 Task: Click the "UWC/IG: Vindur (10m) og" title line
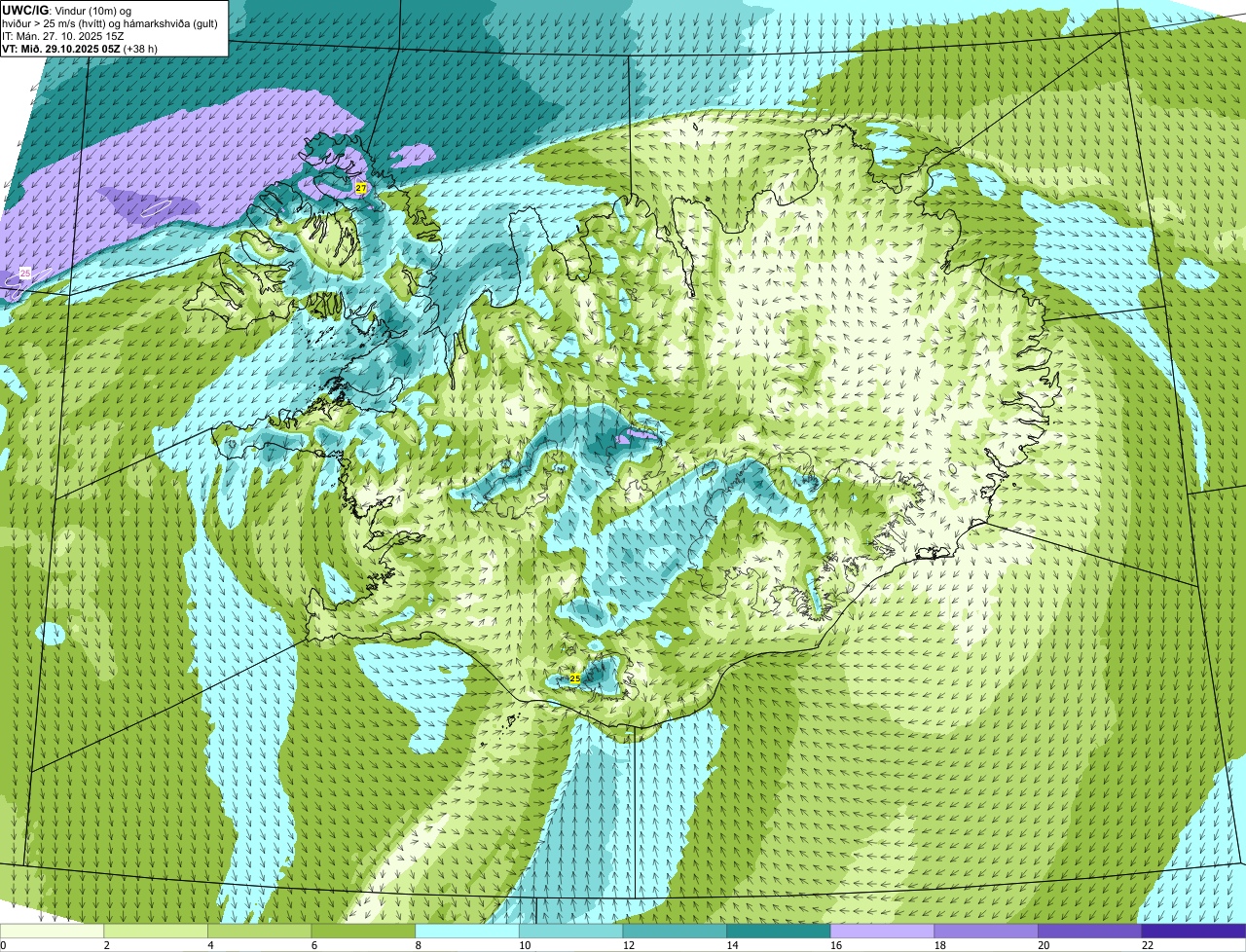click(67, 10)
